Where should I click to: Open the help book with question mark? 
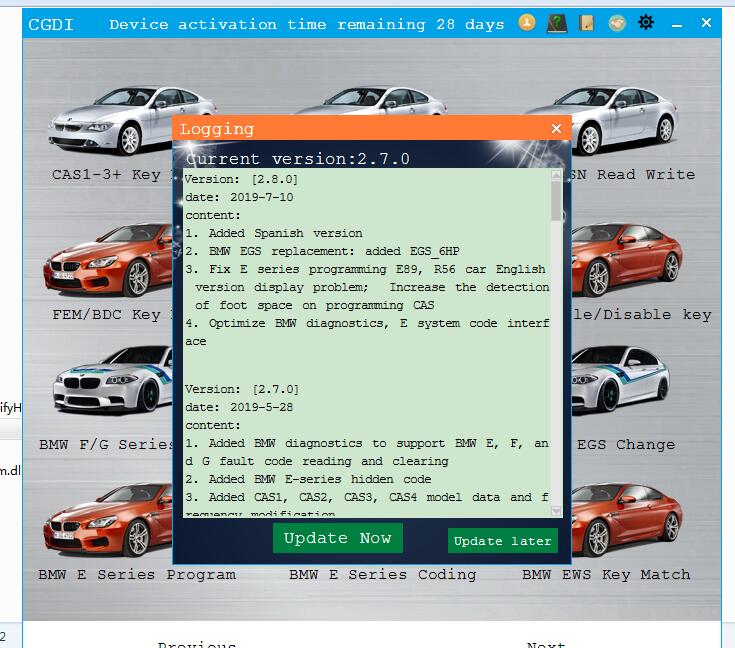tap(557, 22)
